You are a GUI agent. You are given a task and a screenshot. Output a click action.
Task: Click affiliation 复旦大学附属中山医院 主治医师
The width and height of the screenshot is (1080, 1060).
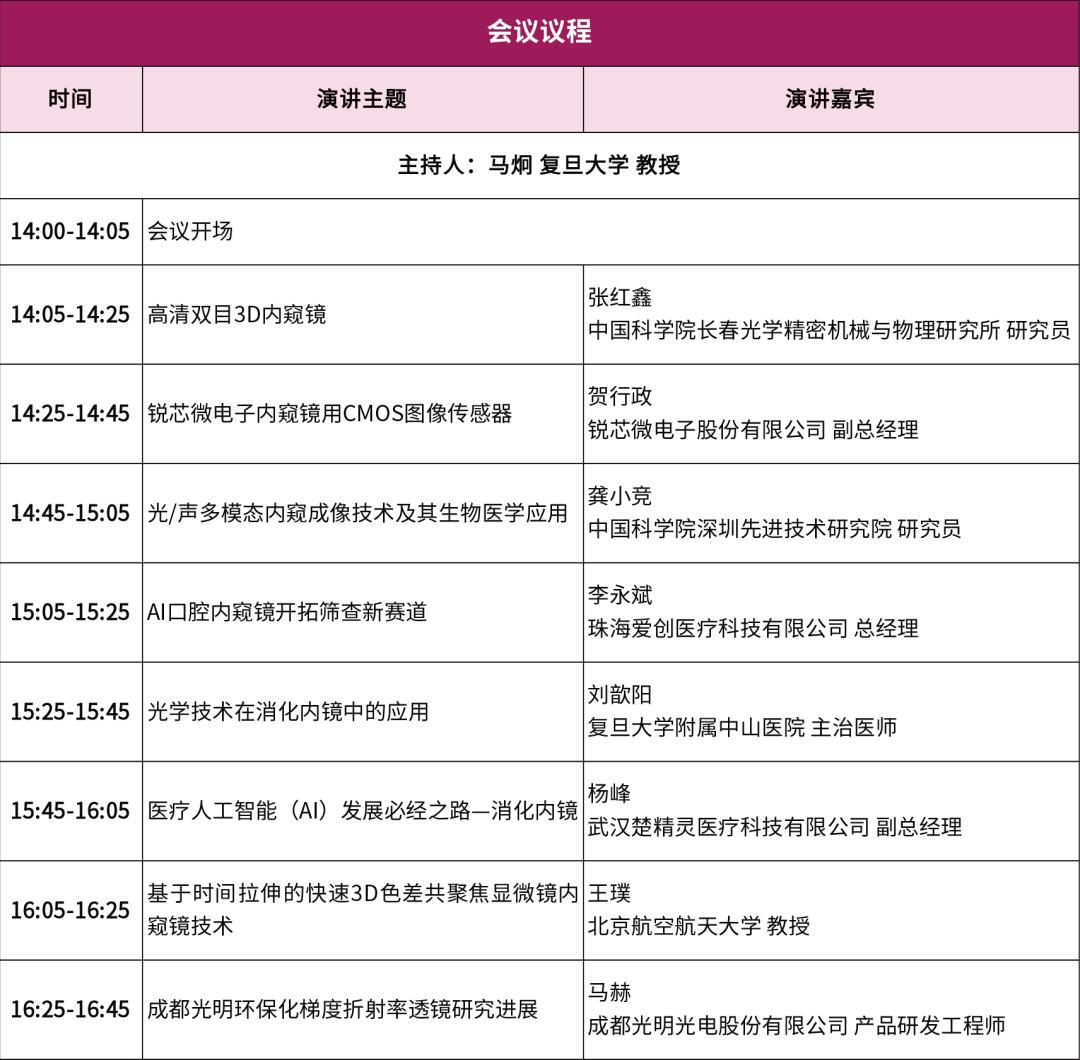tap(742, 727)
